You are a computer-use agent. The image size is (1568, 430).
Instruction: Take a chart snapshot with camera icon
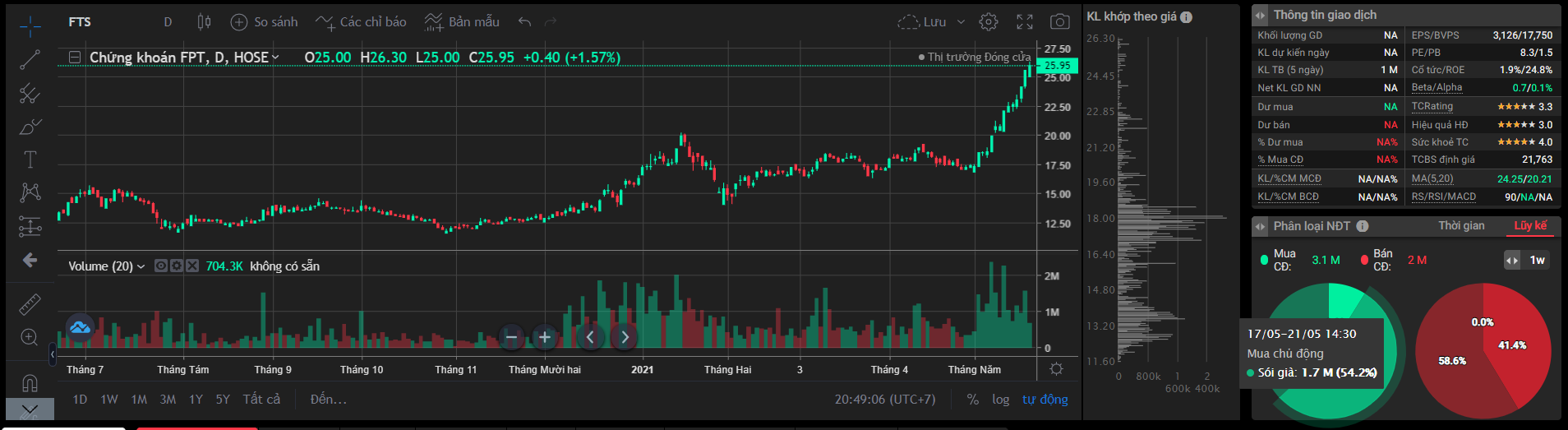point(1060,22)
